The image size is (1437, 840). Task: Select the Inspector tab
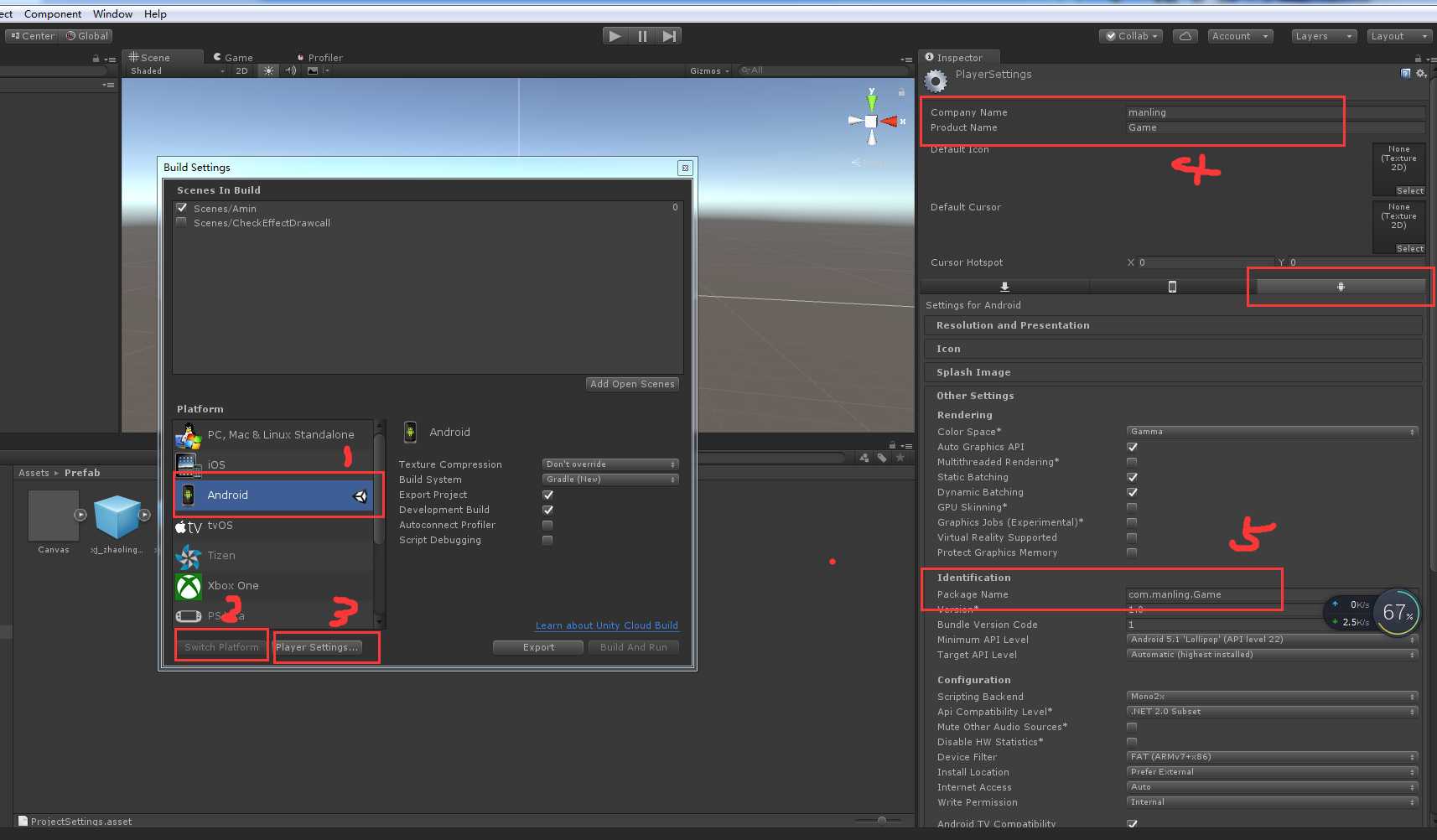(959, 57)
